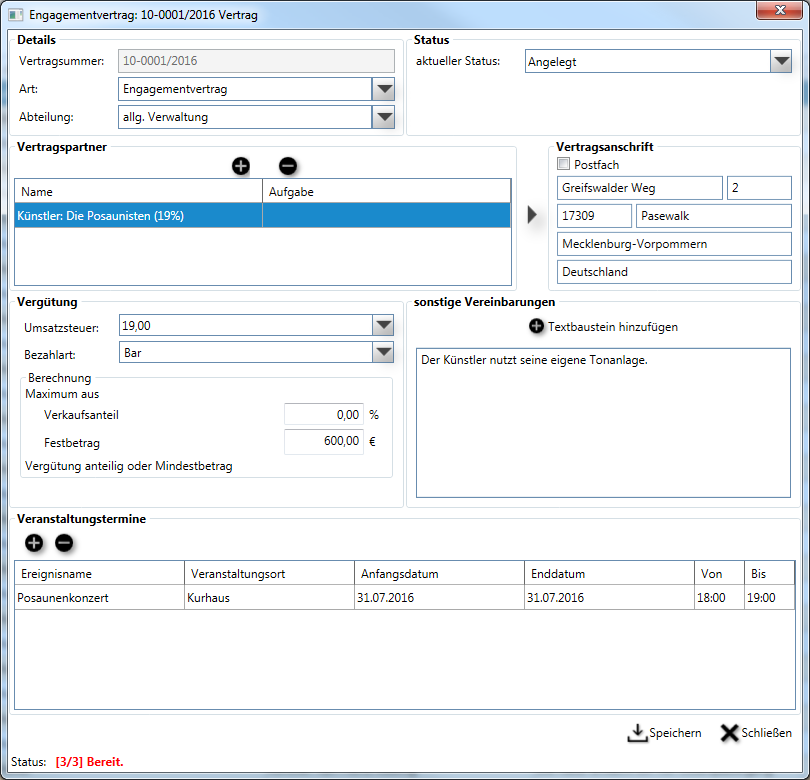Enable the Postfach checkbox
The width and height of the screenshot is (810, 780).
[563, 164]
